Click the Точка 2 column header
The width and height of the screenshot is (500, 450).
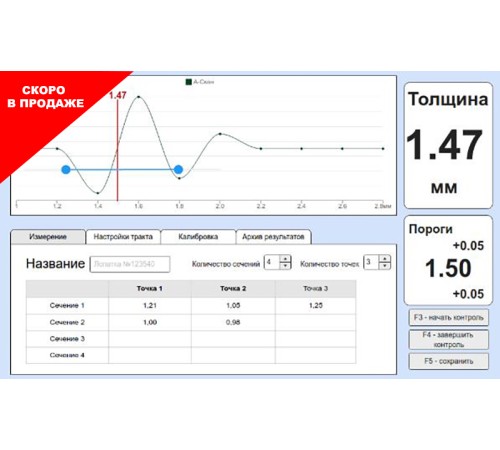[233, 289]
